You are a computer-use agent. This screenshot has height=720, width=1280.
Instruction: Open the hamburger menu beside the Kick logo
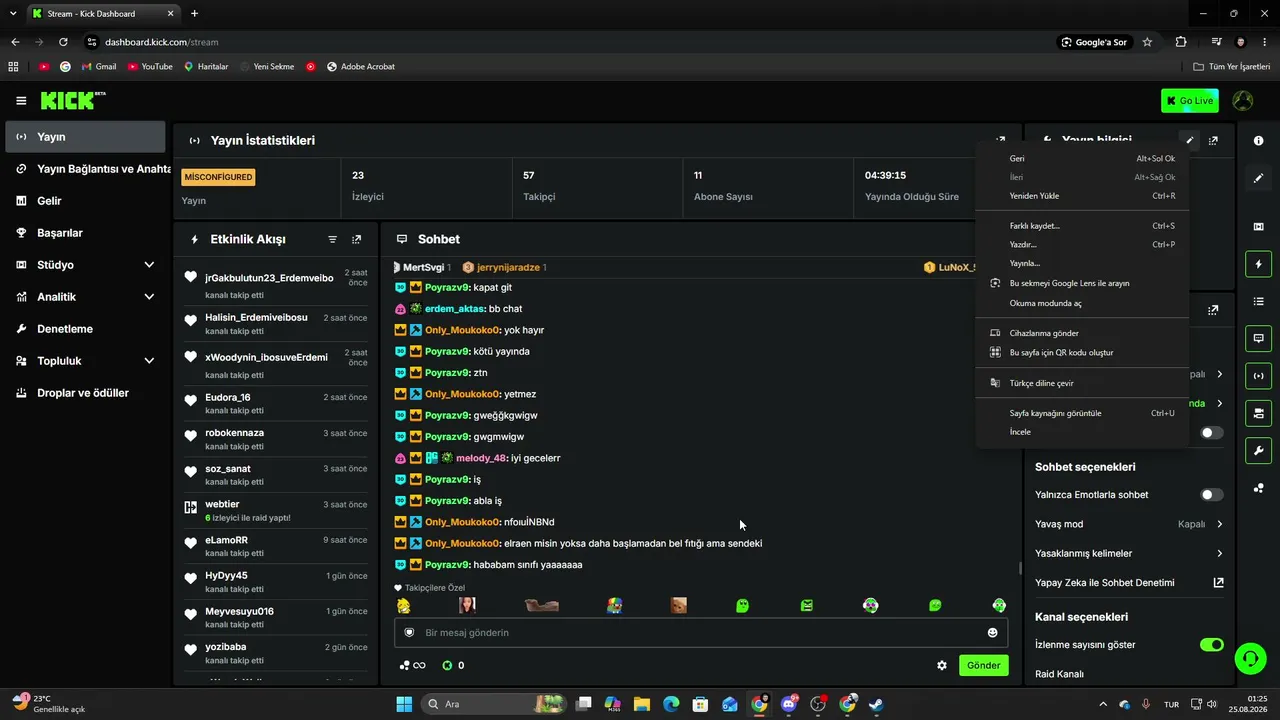21,101
